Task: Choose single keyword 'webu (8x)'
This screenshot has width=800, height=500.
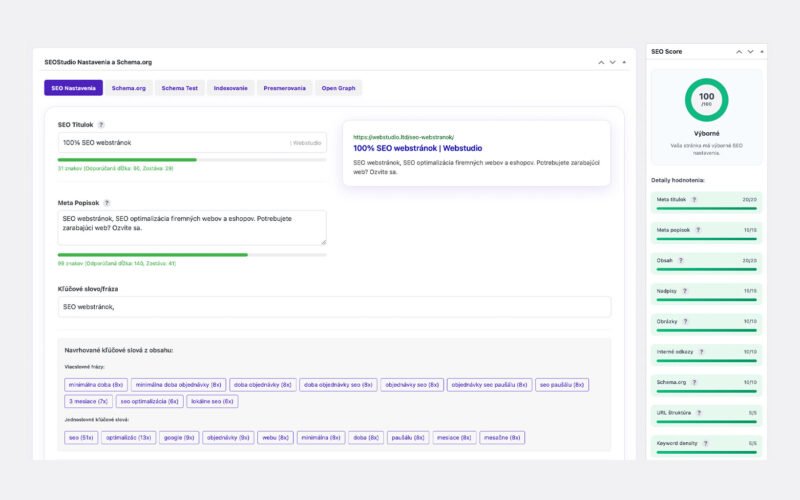Action: [276, 438]
